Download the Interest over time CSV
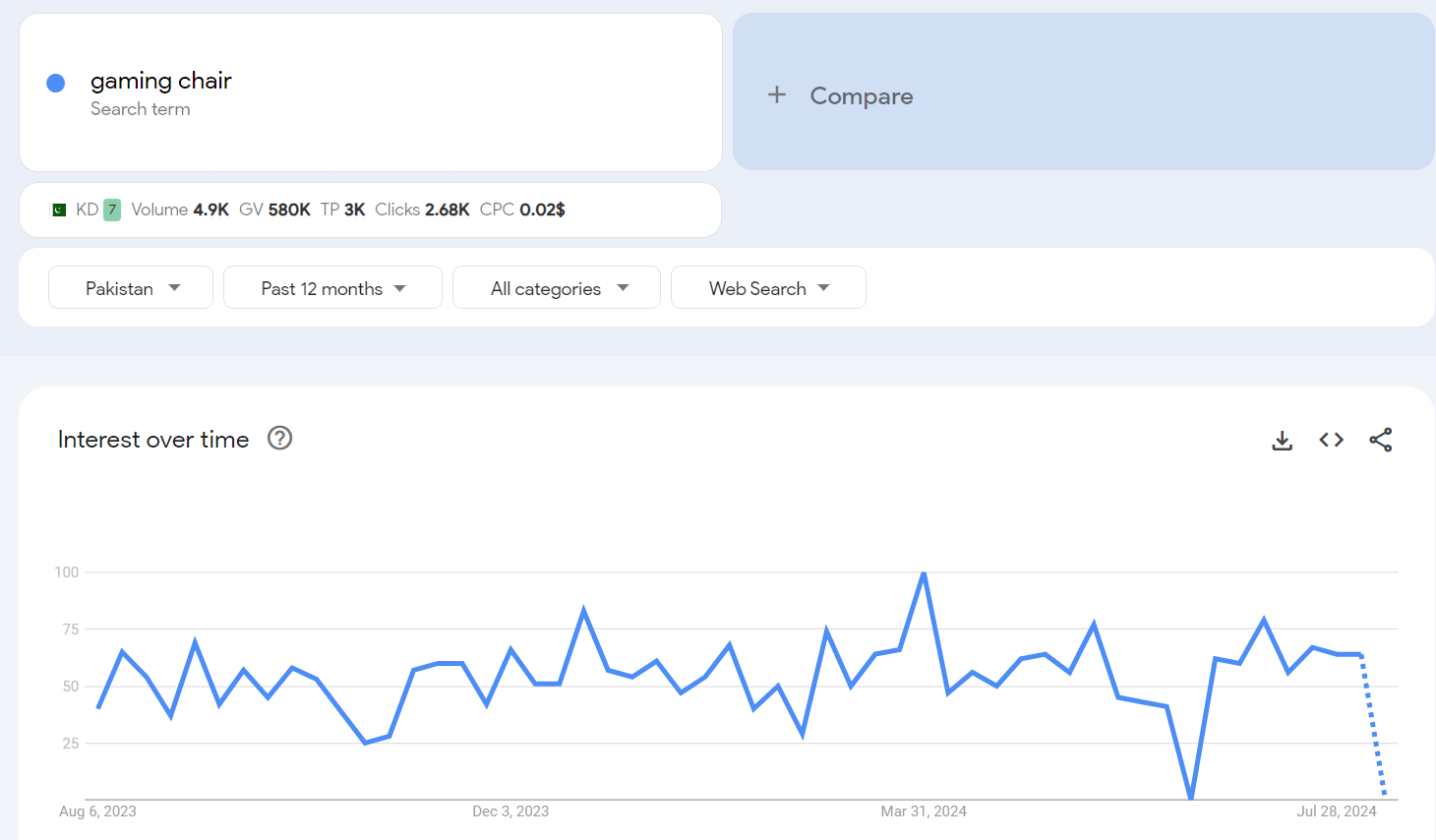Screen dimensions: 1436x840 pos(1282,440)
